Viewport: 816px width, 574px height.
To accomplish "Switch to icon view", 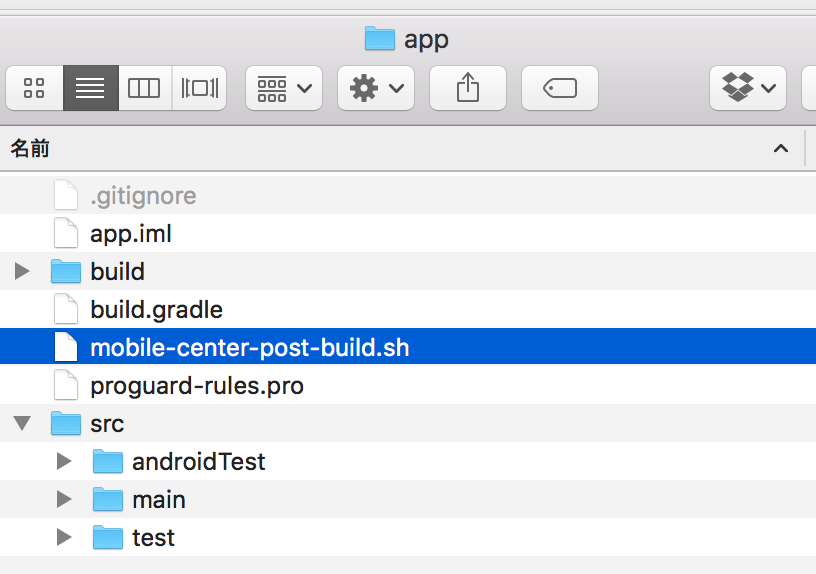I will point(35,88).
